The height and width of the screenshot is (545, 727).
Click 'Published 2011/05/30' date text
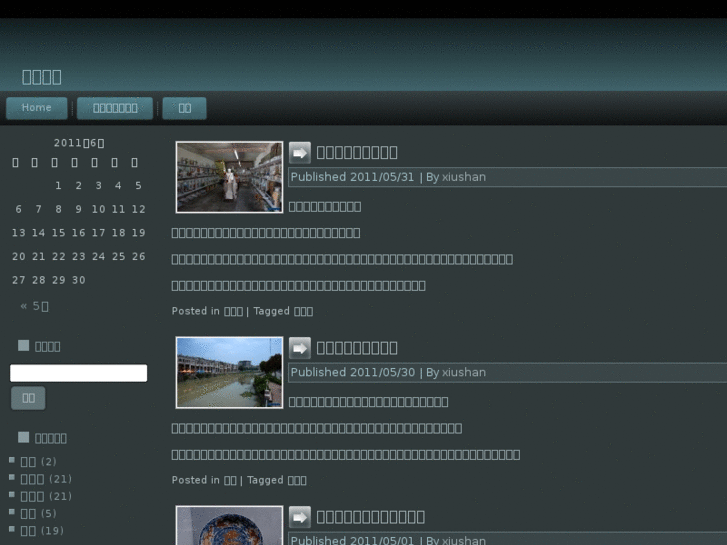(353, 372)
